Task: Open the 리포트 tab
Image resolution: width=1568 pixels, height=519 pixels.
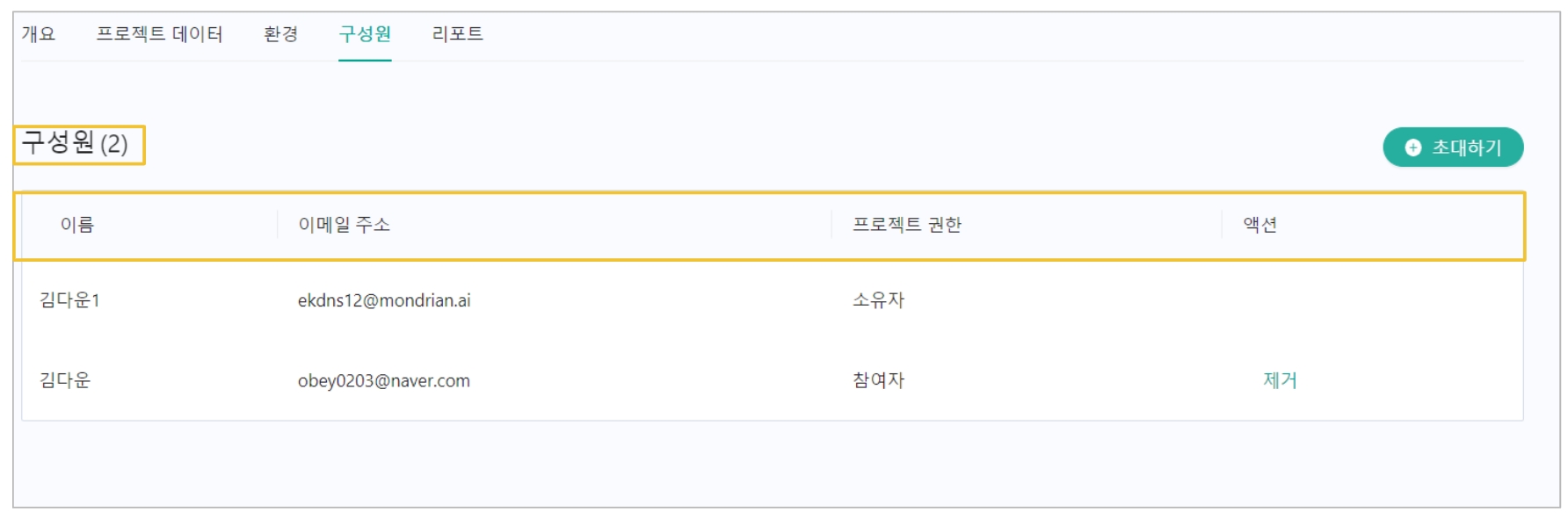Action: pos(457,34)
